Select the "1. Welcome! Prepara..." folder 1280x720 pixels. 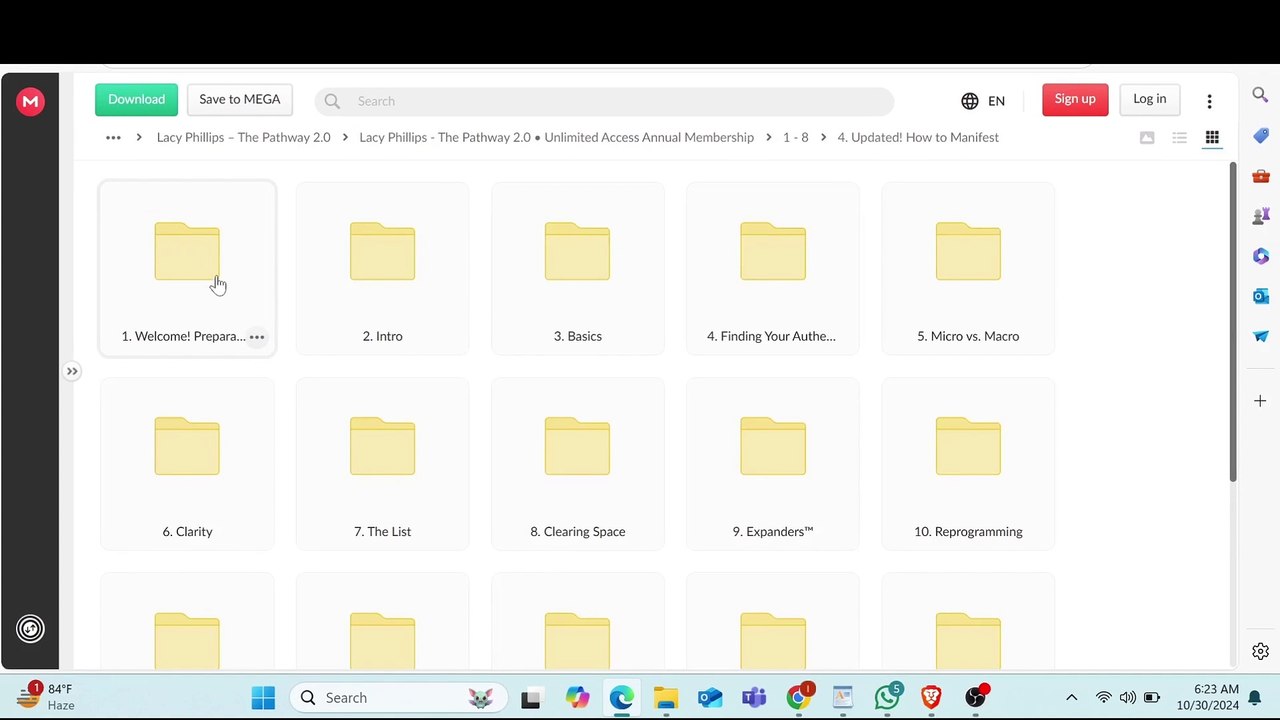(187, 268)
